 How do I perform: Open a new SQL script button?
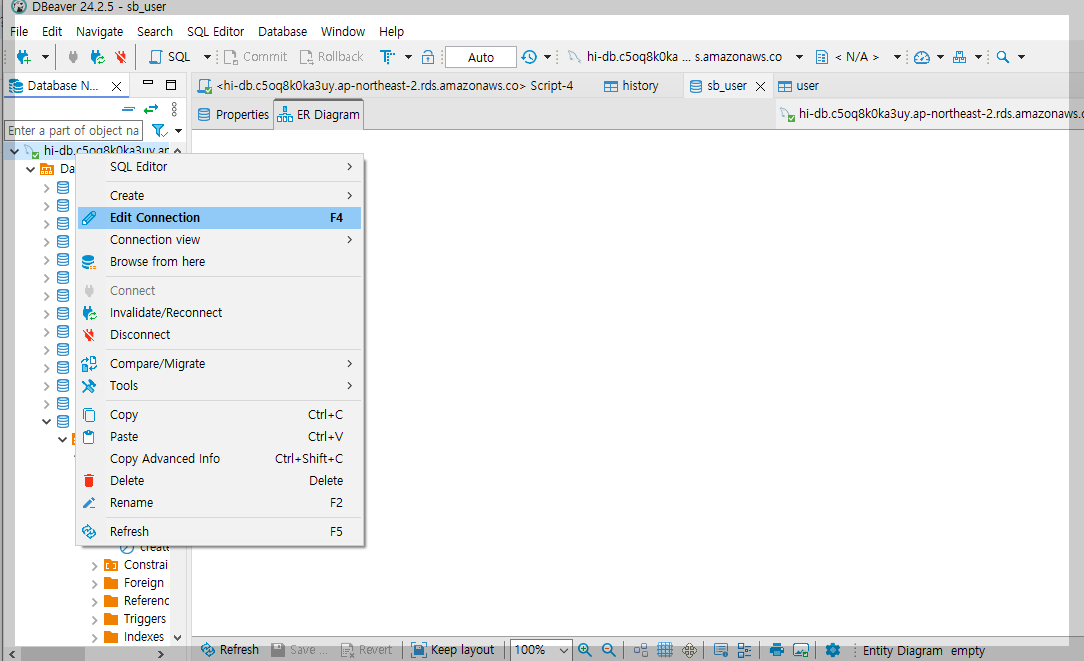[171, 57]
